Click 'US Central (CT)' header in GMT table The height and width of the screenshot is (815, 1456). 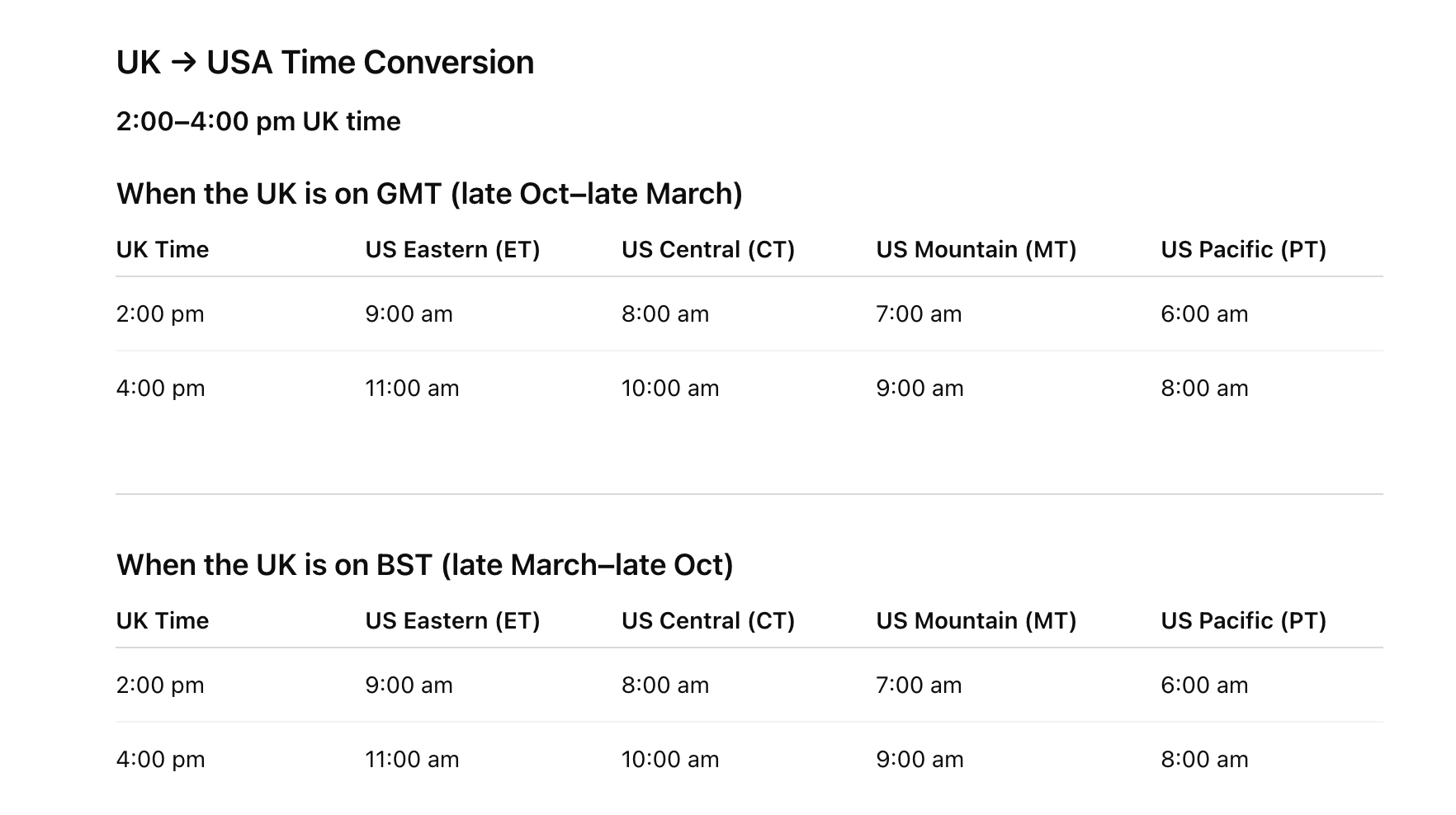click(707, 250)
